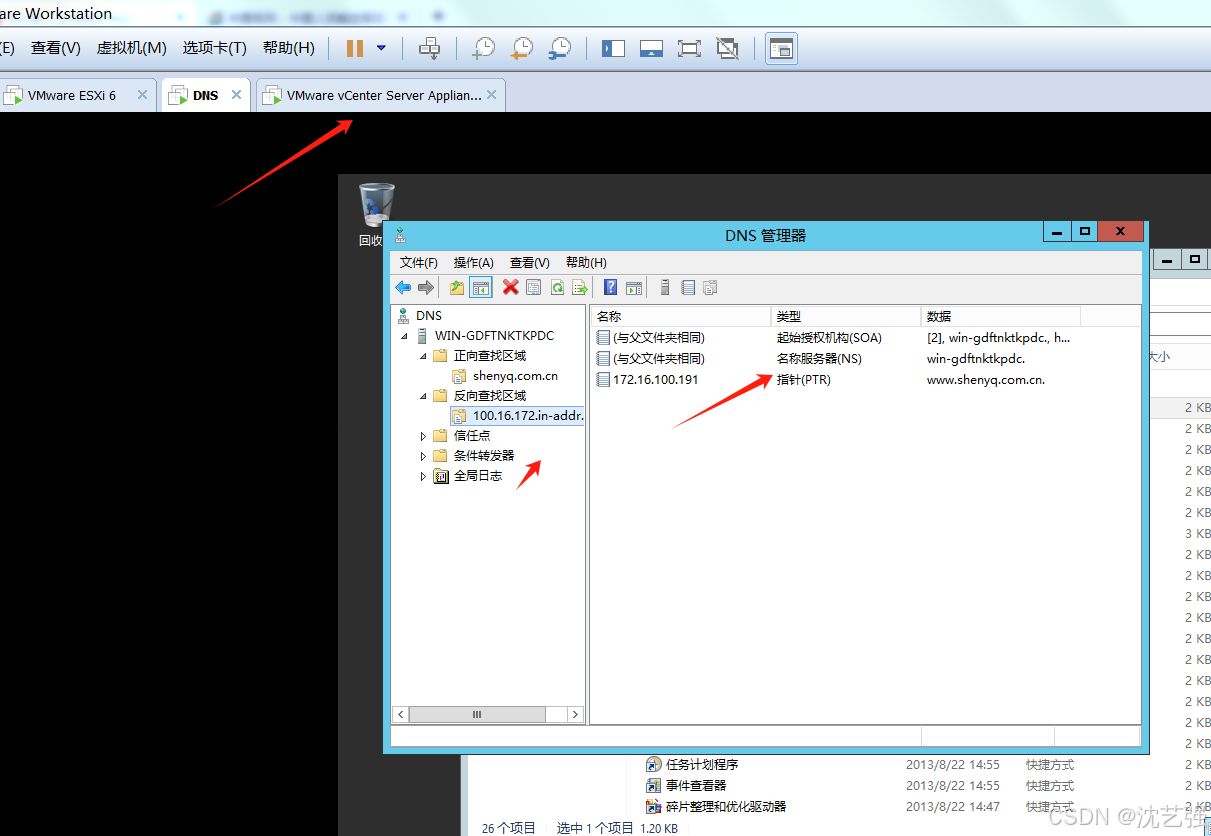
Task: Go back with the blue arrow in DNS Manager
Action: tap(403, 288)
